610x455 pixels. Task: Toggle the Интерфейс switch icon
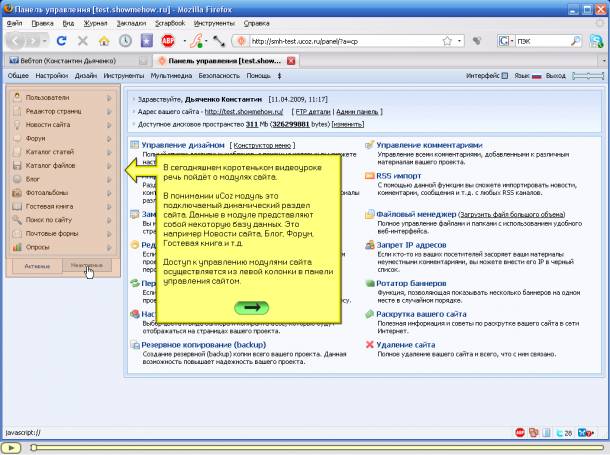pos(505,76)
